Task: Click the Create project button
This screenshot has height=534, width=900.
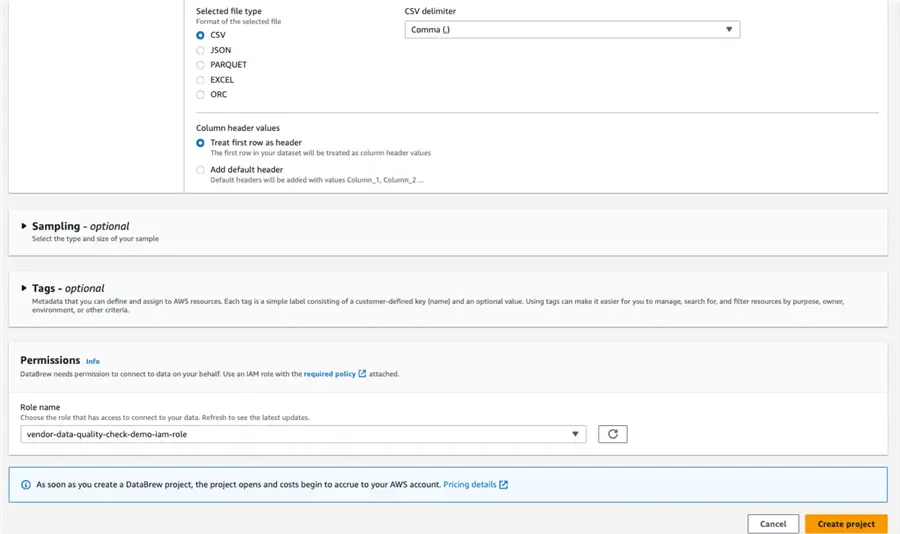Action: (846, 524)
